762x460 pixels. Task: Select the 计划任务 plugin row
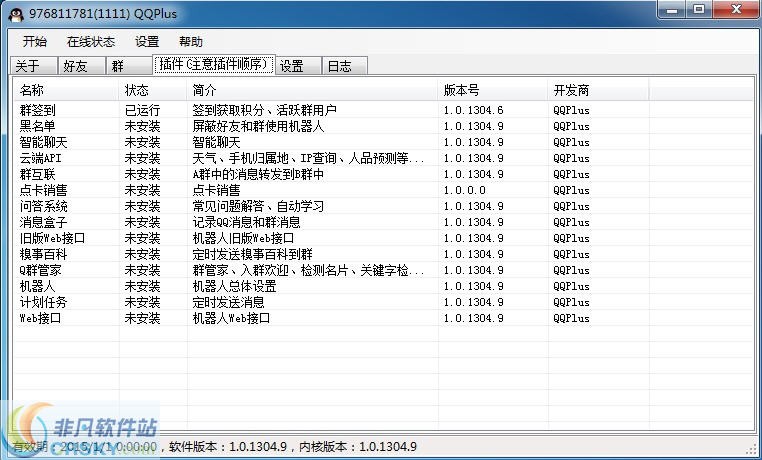[x=383, y=303]
